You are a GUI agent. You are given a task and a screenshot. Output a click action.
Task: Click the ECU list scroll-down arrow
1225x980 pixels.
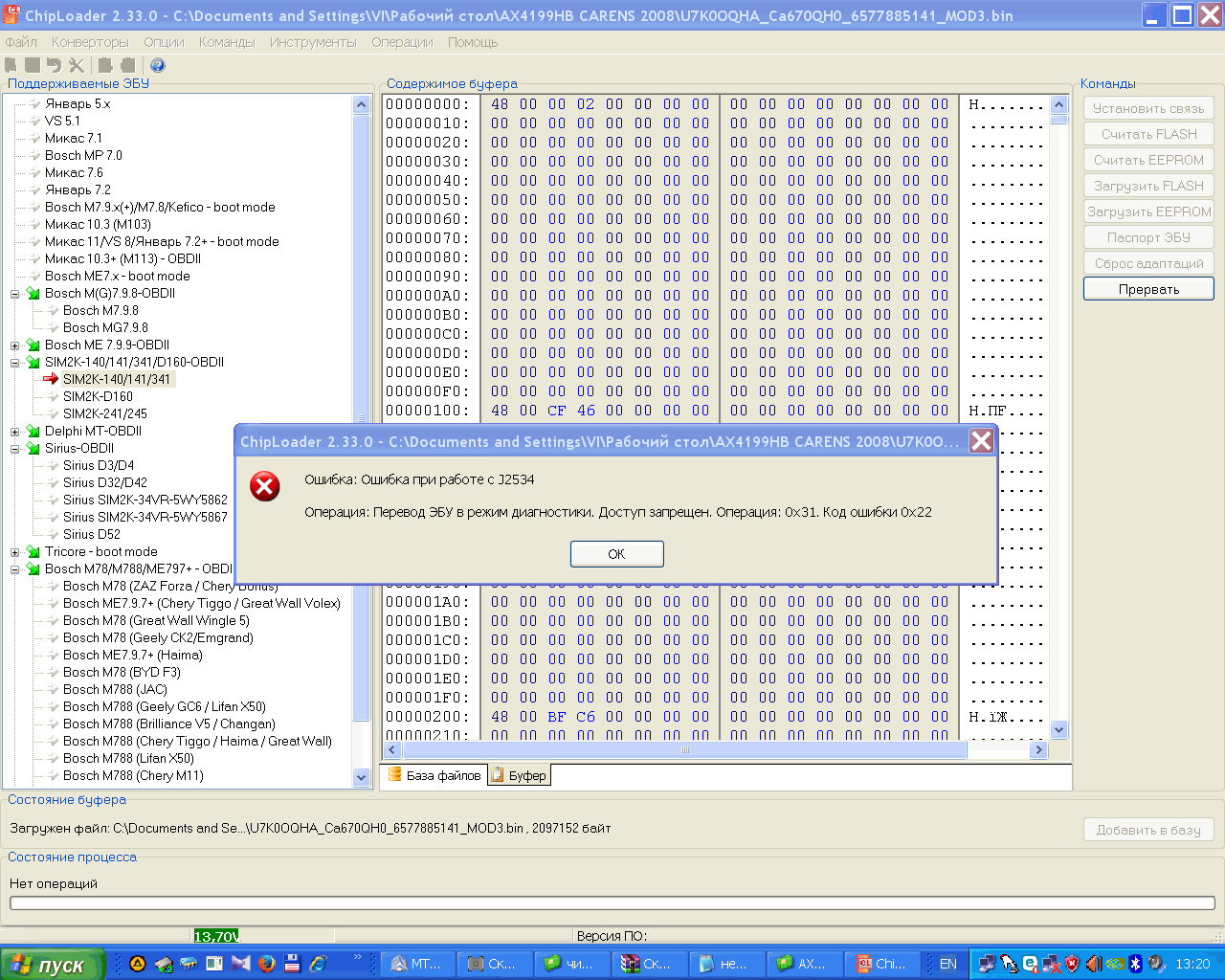coord(361,777)
